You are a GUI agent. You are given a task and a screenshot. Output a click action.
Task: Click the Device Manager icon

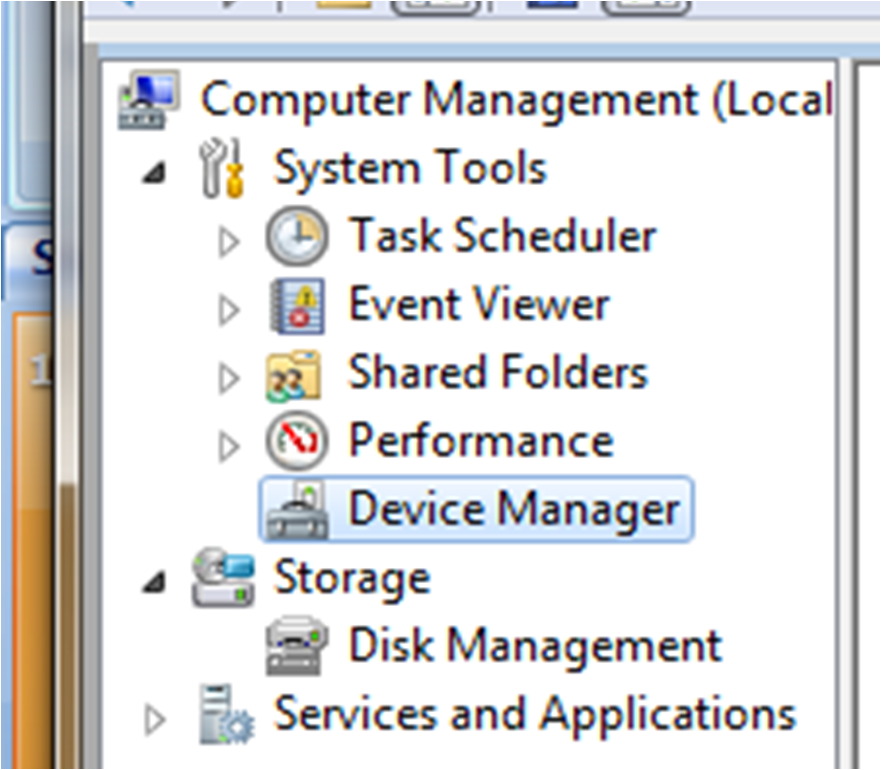[x=297, y=510]
